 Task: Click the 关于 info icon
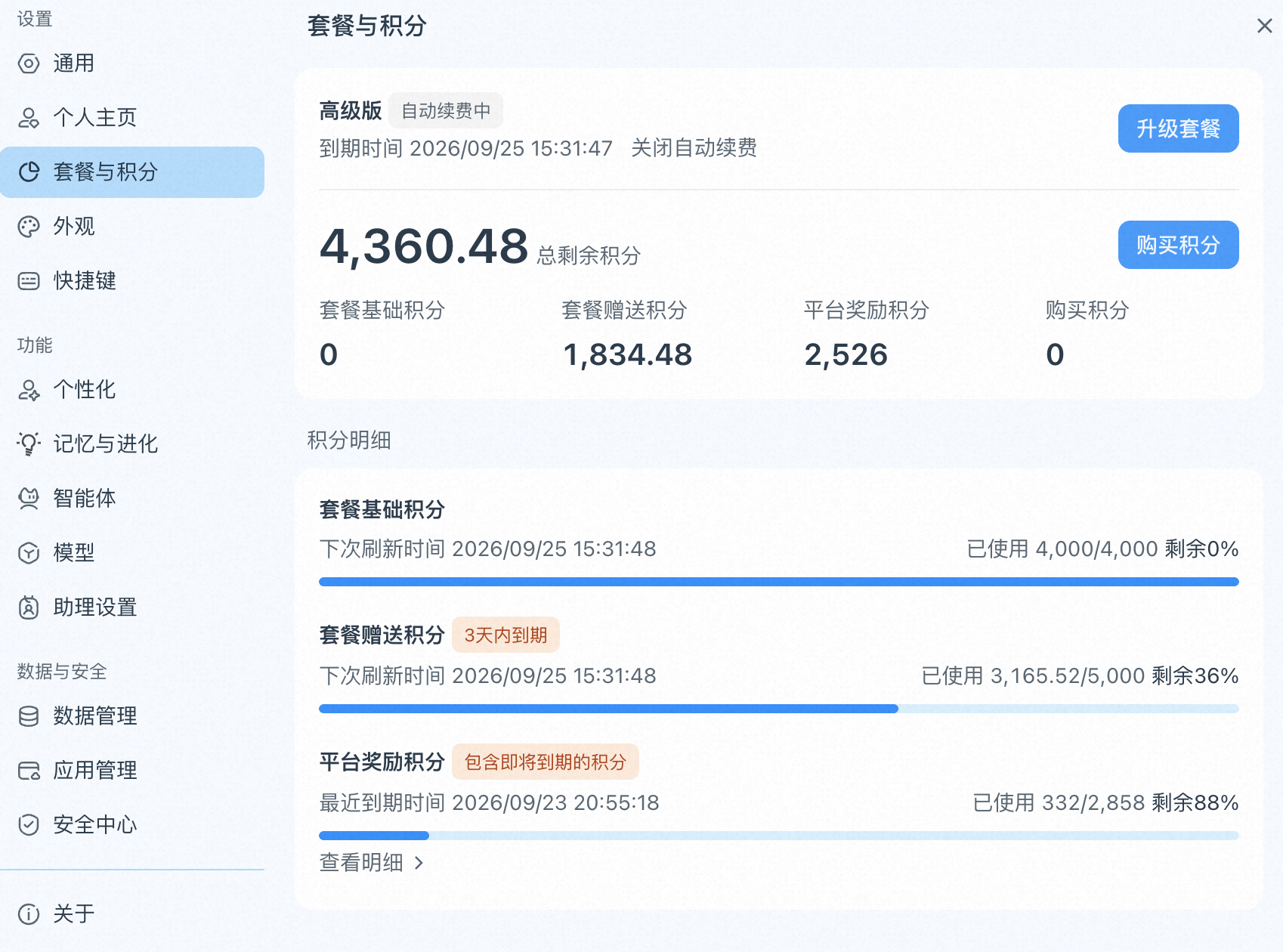click(x=29, y=914)
